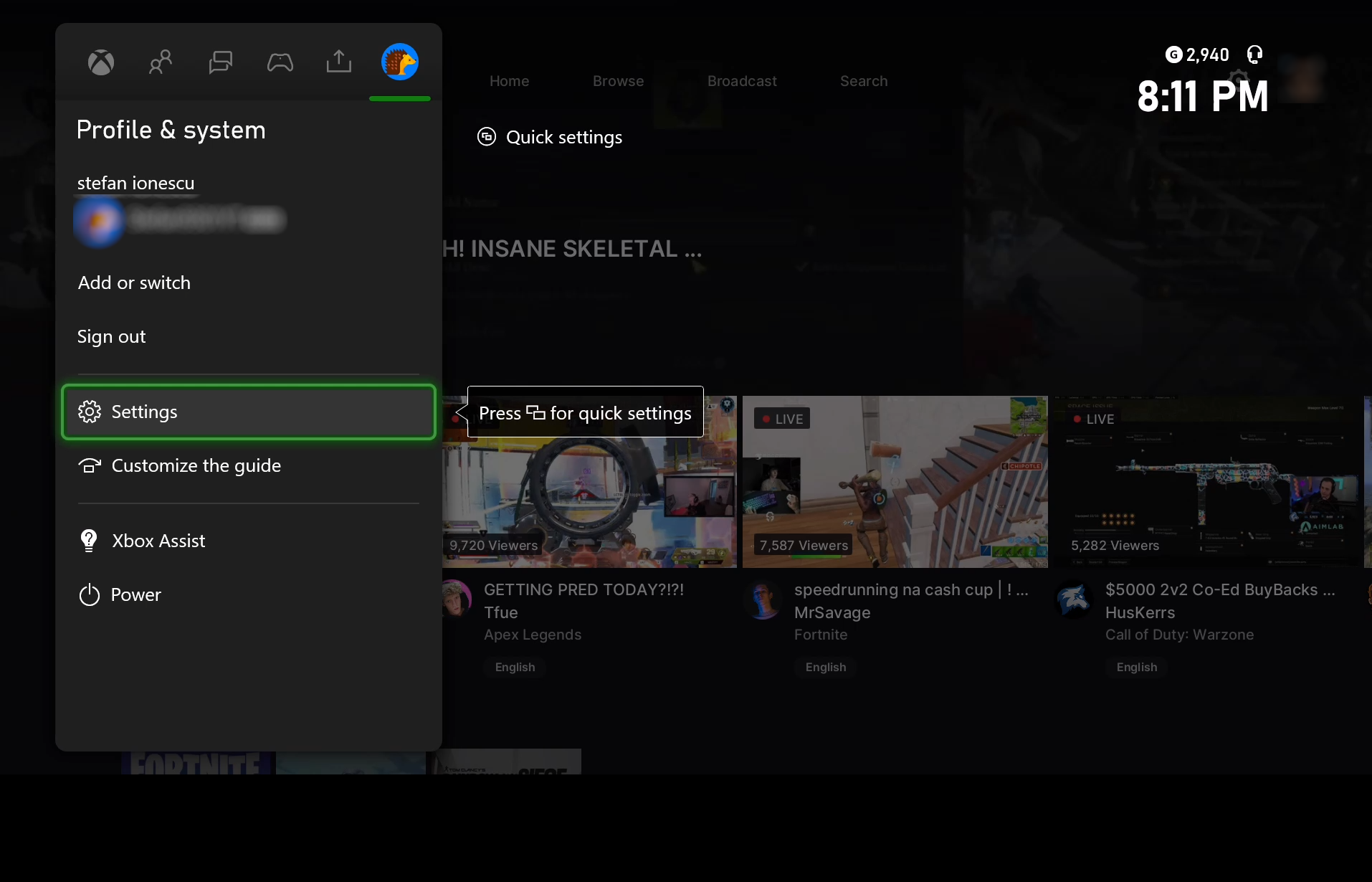Open the MrSavage Fortnite stream thumbnail
The width and height of the screenshot is (1372, 882).
(x=895, y=482)
